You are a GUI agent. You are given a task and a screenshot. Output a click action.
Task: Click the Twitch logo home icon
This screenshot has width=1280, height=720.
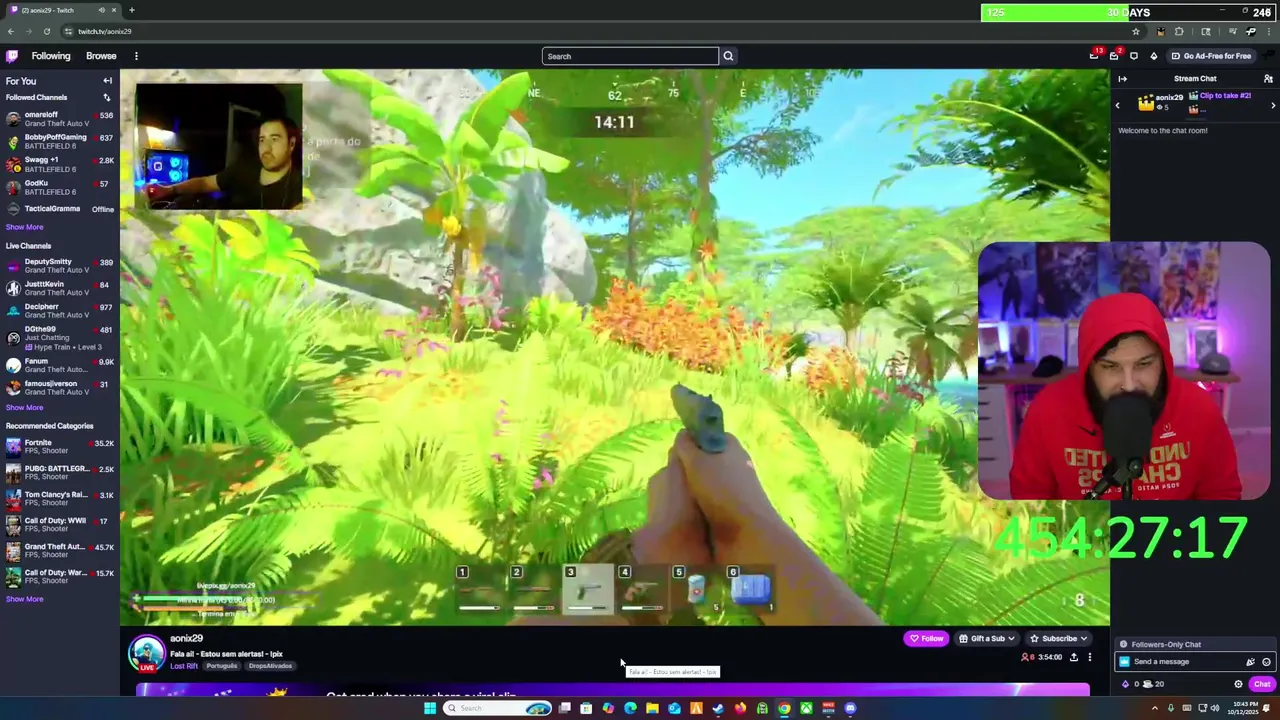coord(12,56)
